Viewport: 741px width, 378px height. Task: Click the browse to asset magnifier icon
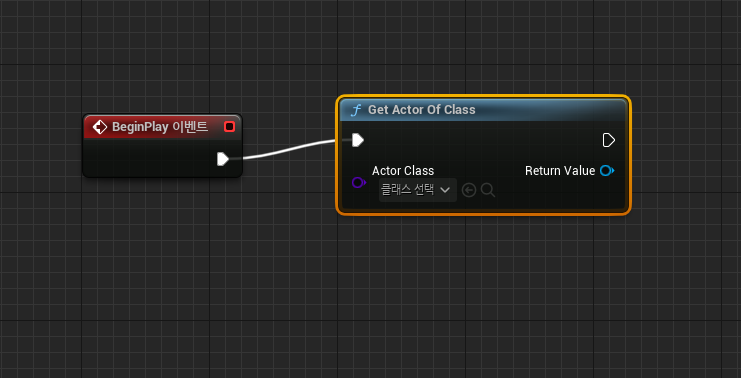(x=488, y=190)
